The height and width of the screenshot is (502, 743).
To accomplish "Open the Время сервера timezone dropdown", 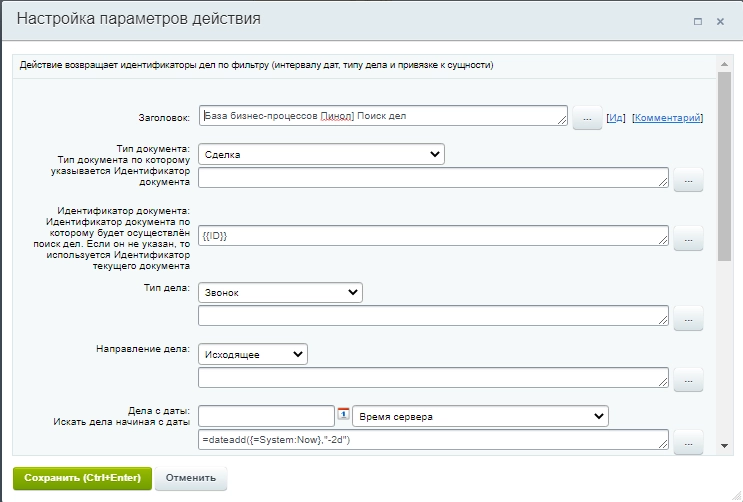I will (480, 415).
